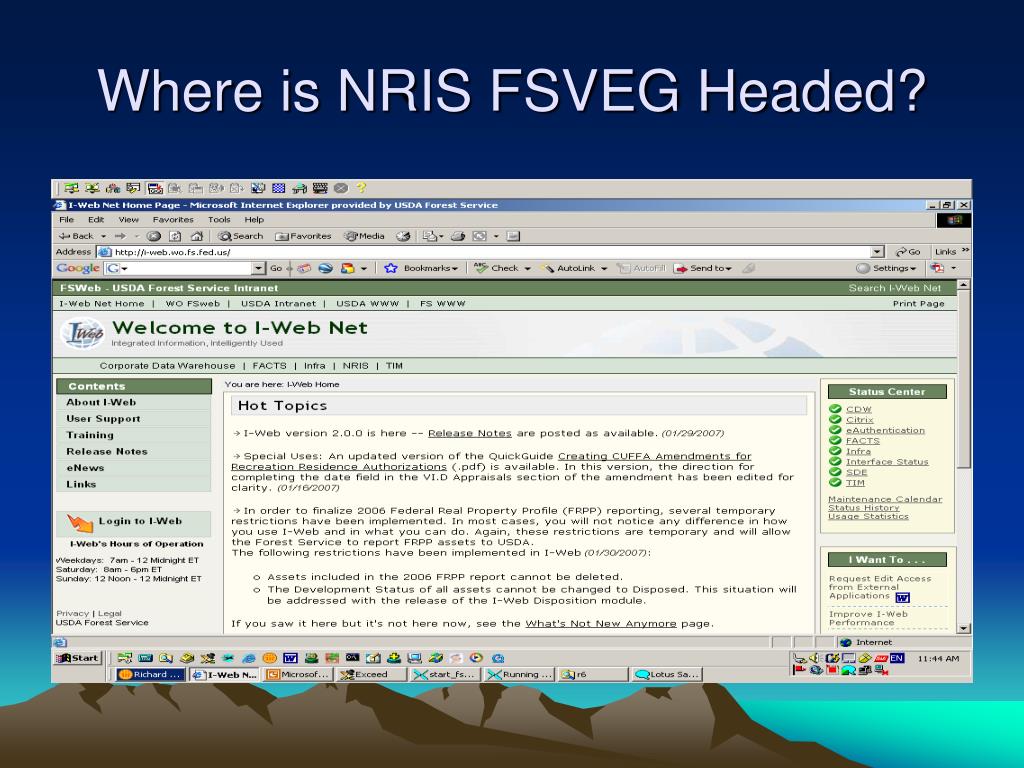1024x768 pixels.
Task: Click the History icon in toolbar
Action: (x=404, y=236)
